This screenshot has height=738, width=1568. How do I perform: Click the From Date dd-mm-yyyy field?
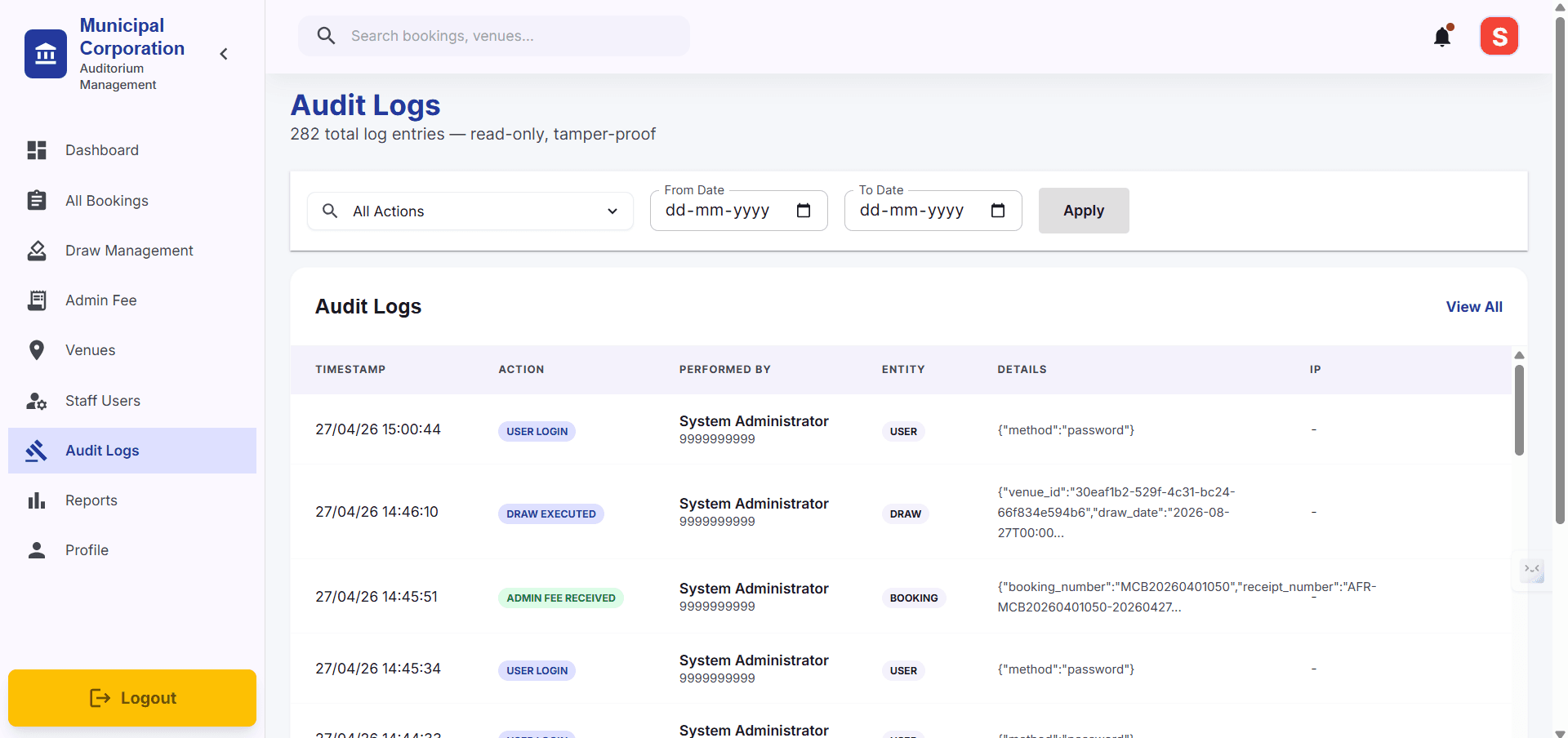739,211
